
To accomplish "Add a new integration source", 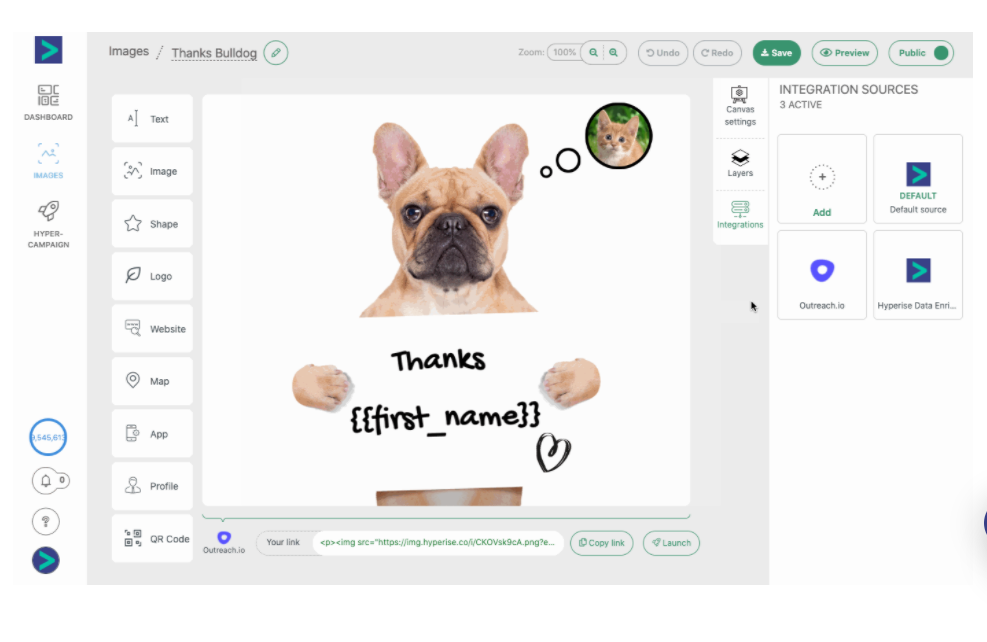I will pos(821,178).
